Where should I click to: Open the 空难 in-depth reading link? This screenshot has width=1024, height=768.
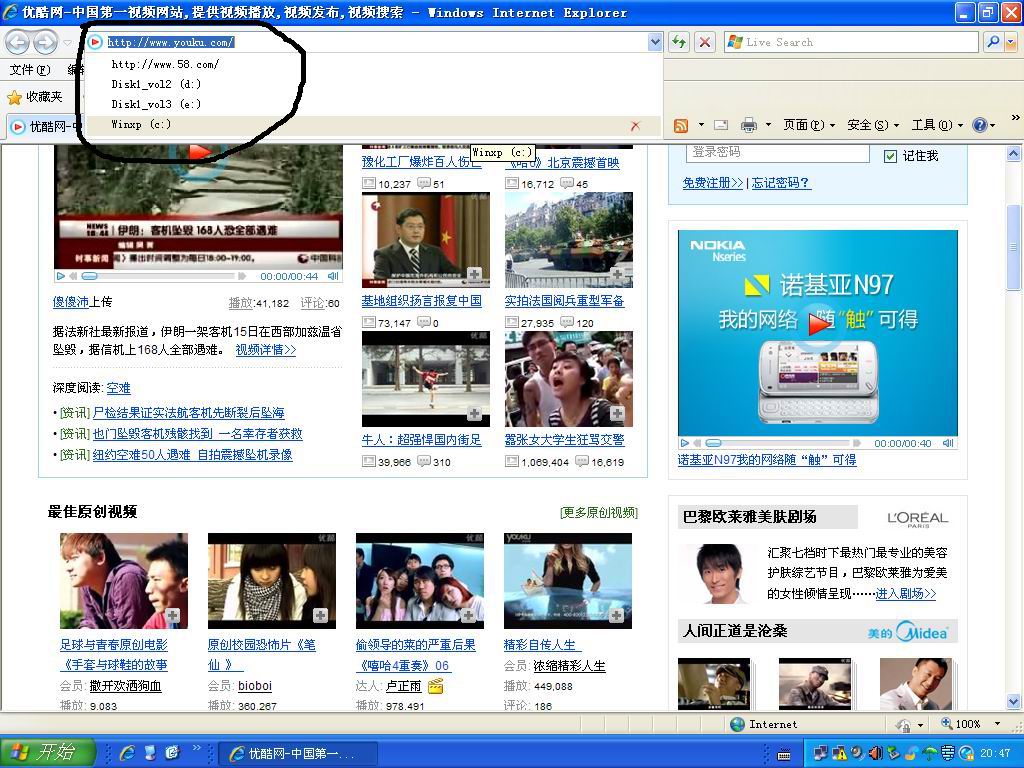pyautogui.click(x=118, y=388)
